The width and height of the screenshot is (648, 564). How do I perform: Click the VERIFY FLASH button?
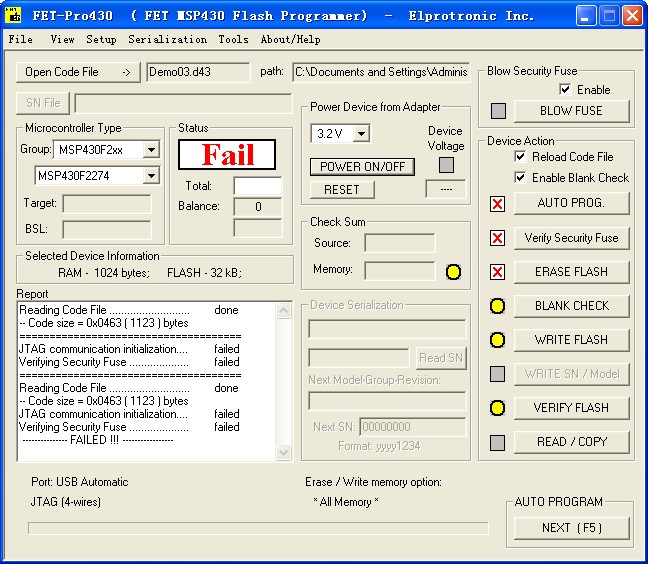[x=572, y=408]
